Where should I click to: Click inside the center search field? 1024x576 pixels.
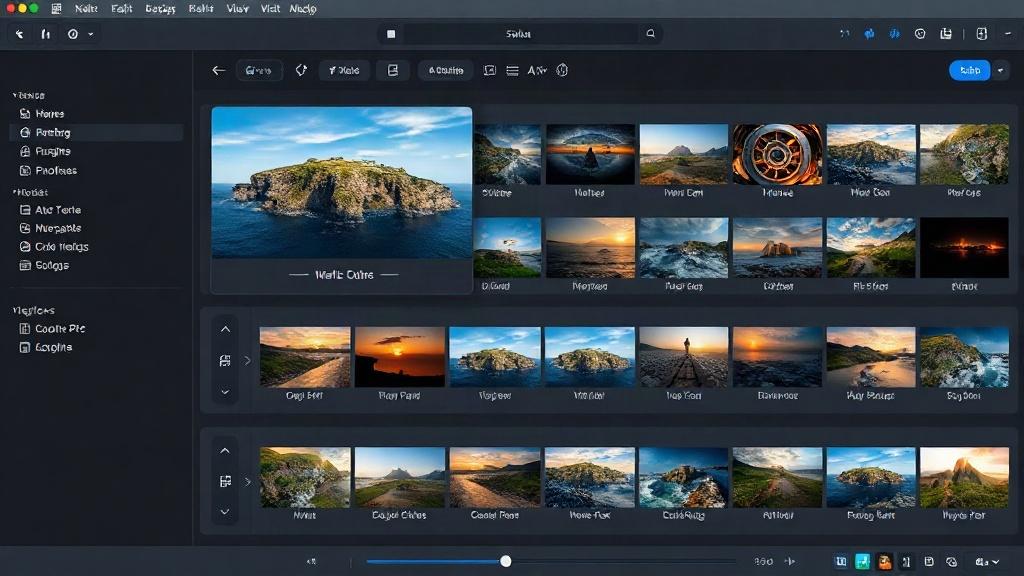tap(519, 34)
